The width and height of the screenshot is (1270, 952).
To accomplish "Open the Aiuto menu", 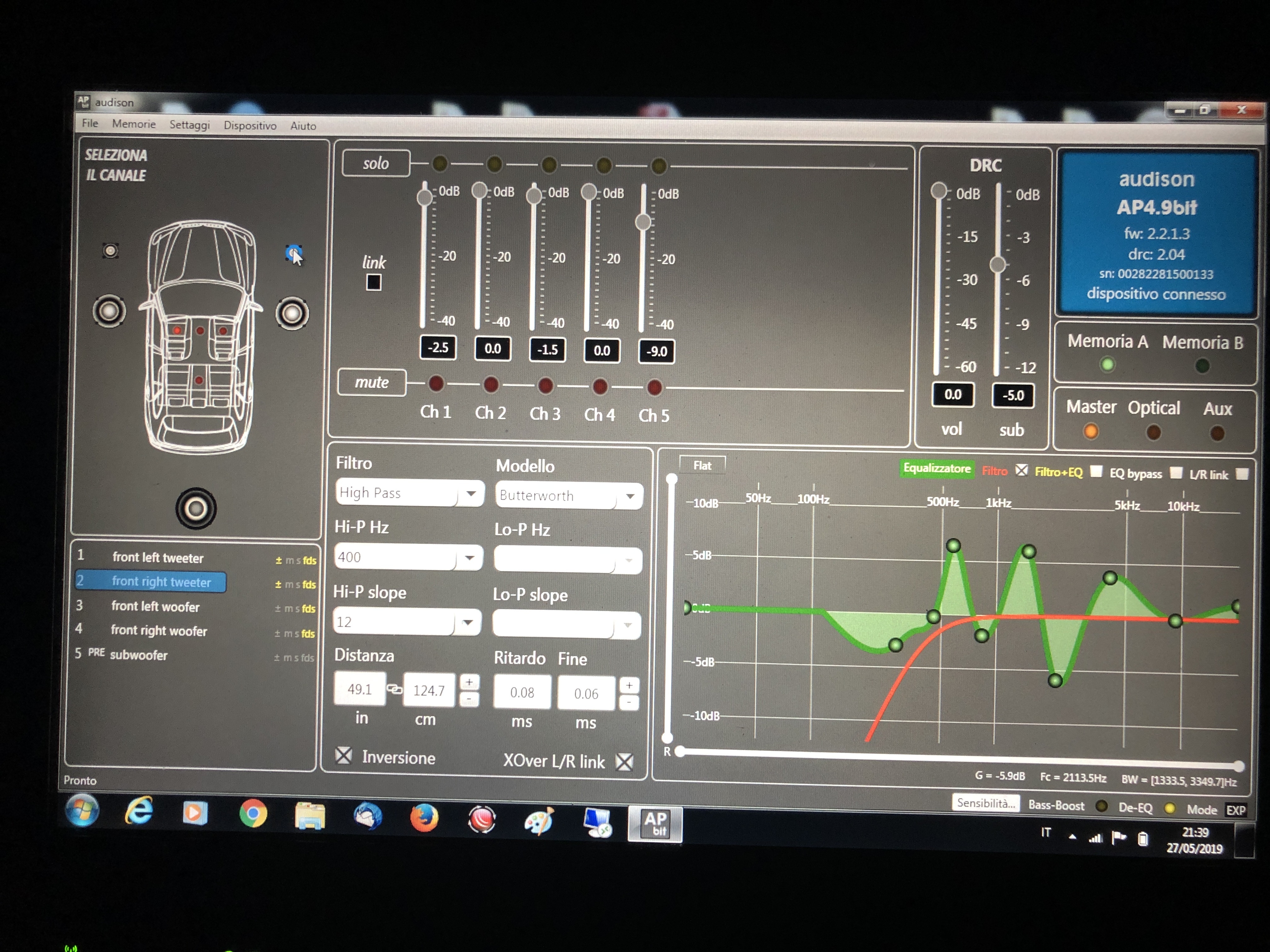I will click(x=303, y=126).
